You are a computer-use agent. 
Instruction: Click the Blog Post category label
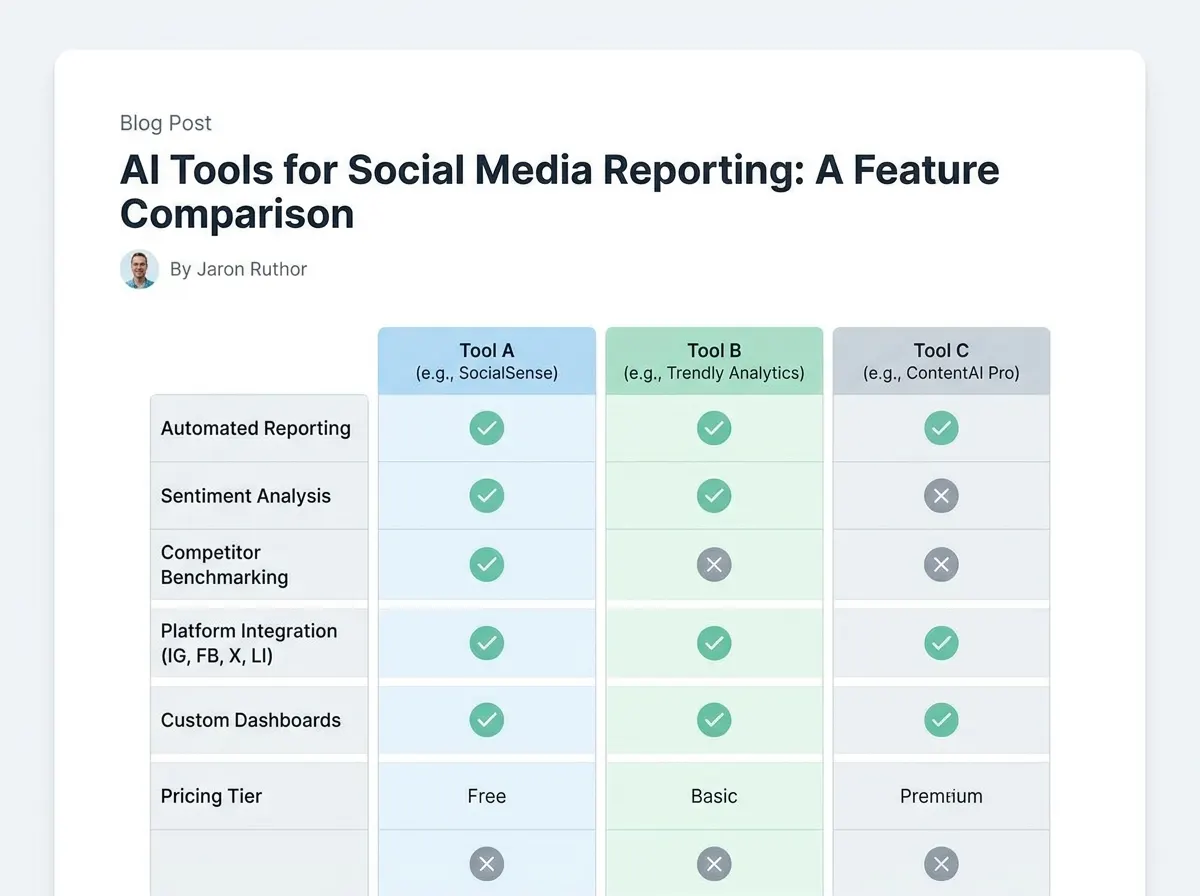166,123
